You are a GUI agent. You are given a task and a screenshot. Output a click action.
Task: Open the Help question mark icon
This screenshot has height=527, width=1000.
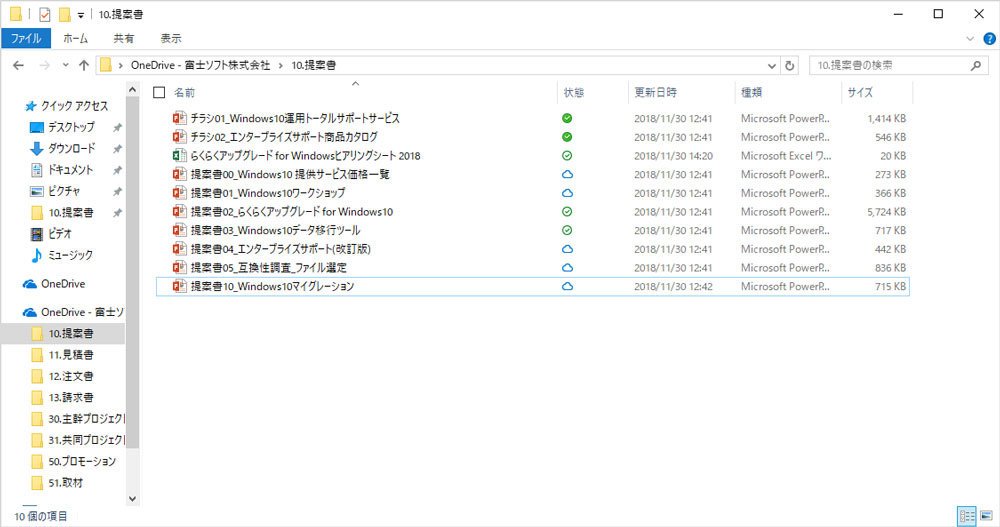tap(989, 39)
